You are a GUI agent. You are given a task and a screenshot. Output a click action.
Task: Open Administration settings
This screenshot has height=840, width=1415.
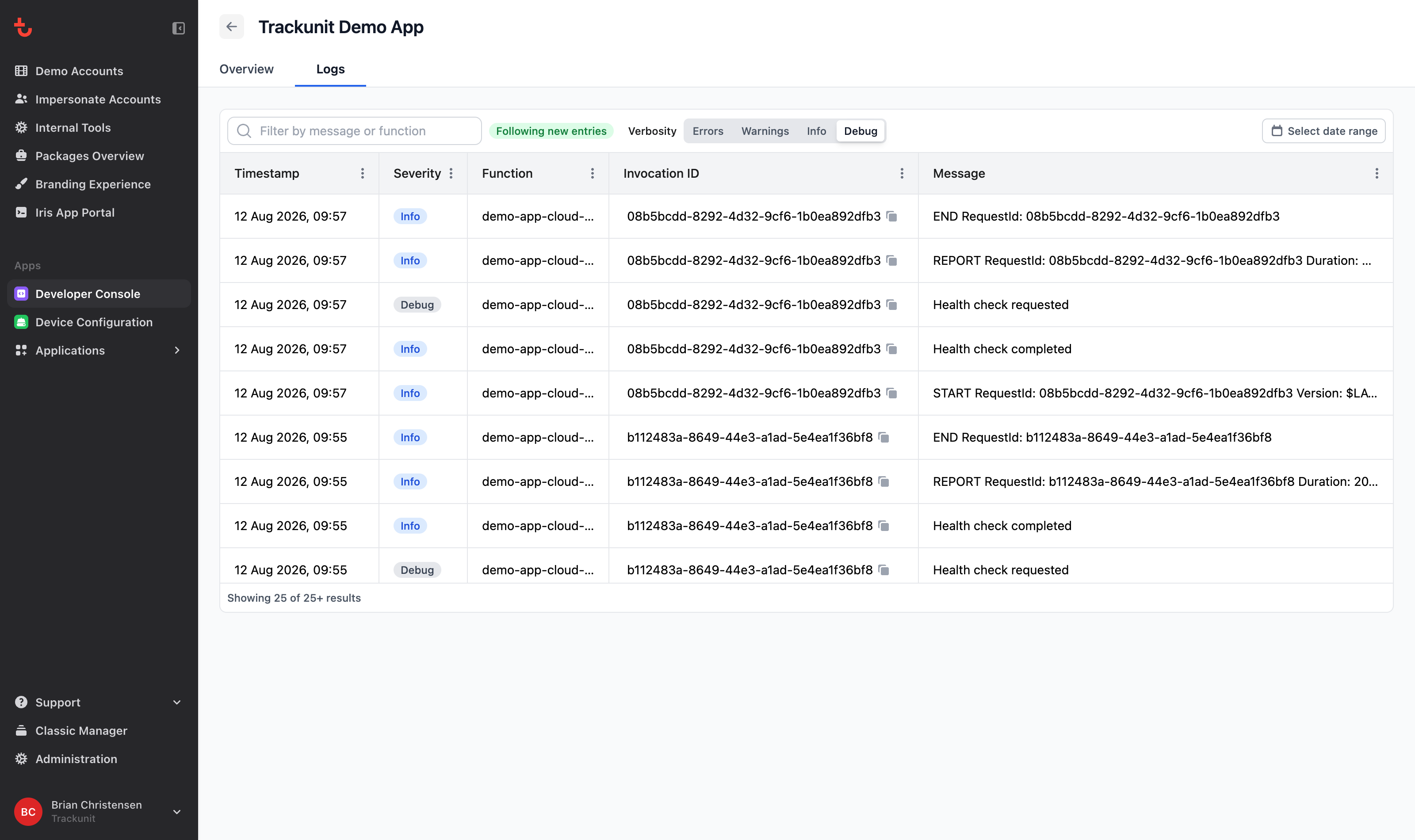[99, 759]
